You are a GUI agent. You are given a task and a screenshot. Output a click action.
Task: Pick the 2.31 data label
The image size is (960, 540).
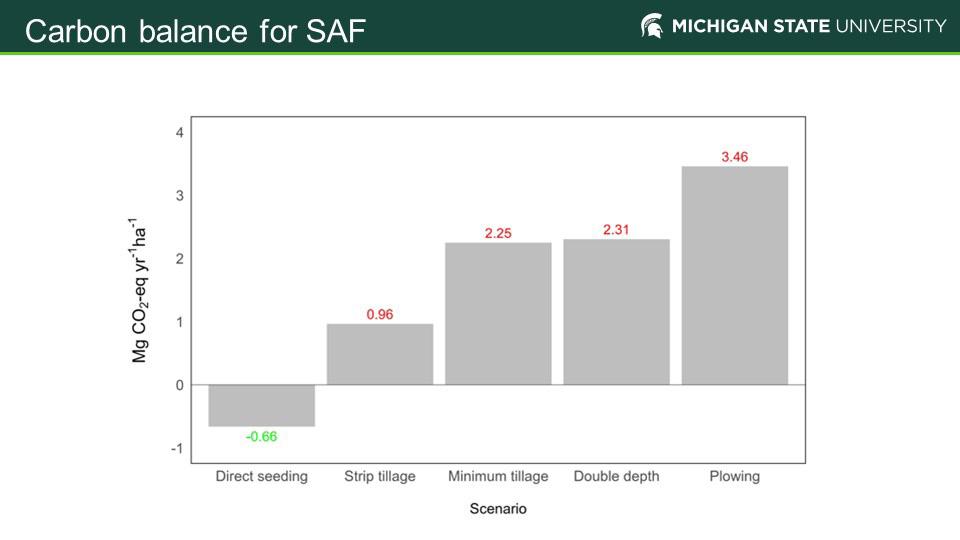click(x=616, y=230)
